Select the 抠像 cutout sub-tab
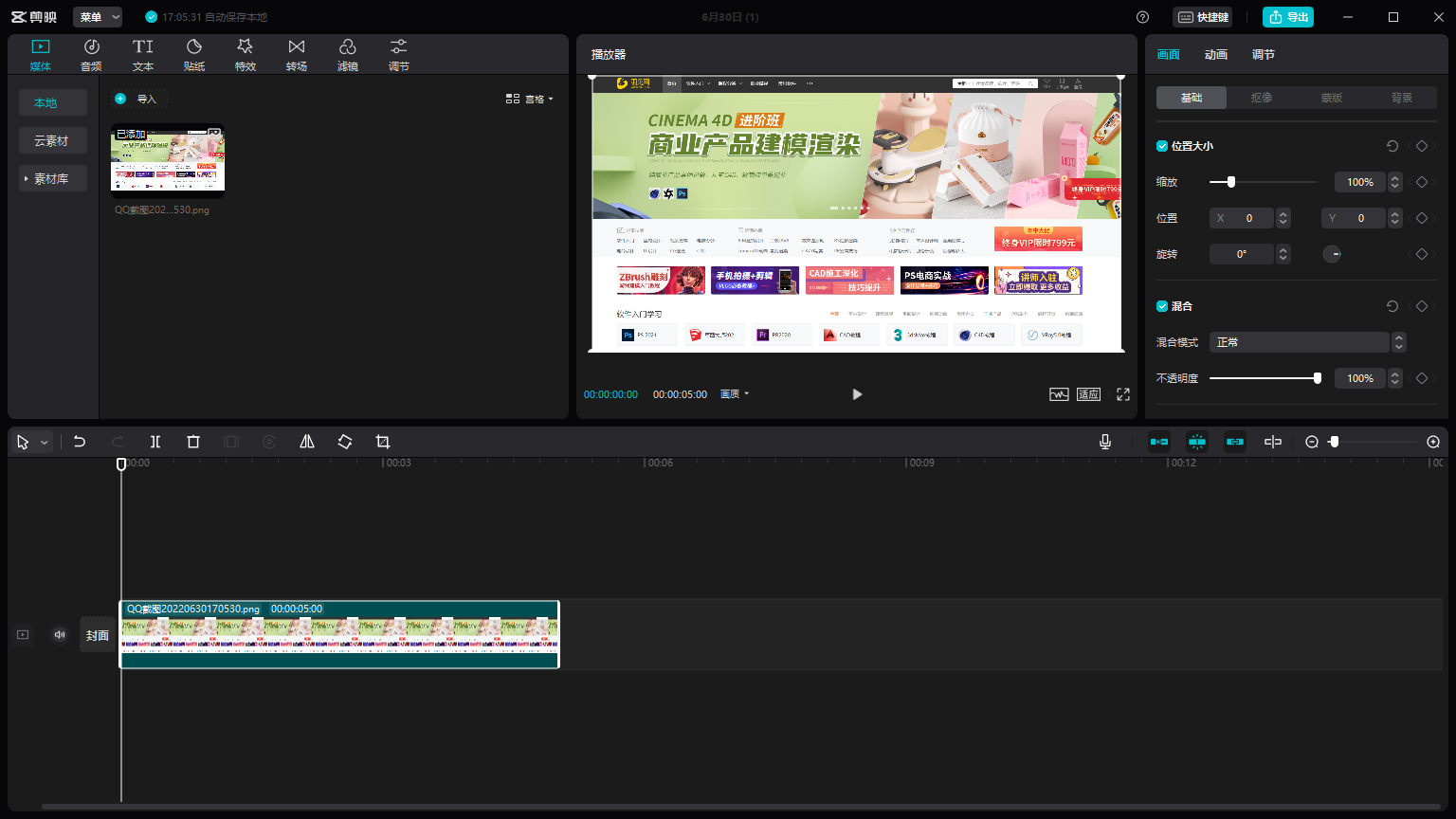1456x819 pixels. click(1262, 98)
